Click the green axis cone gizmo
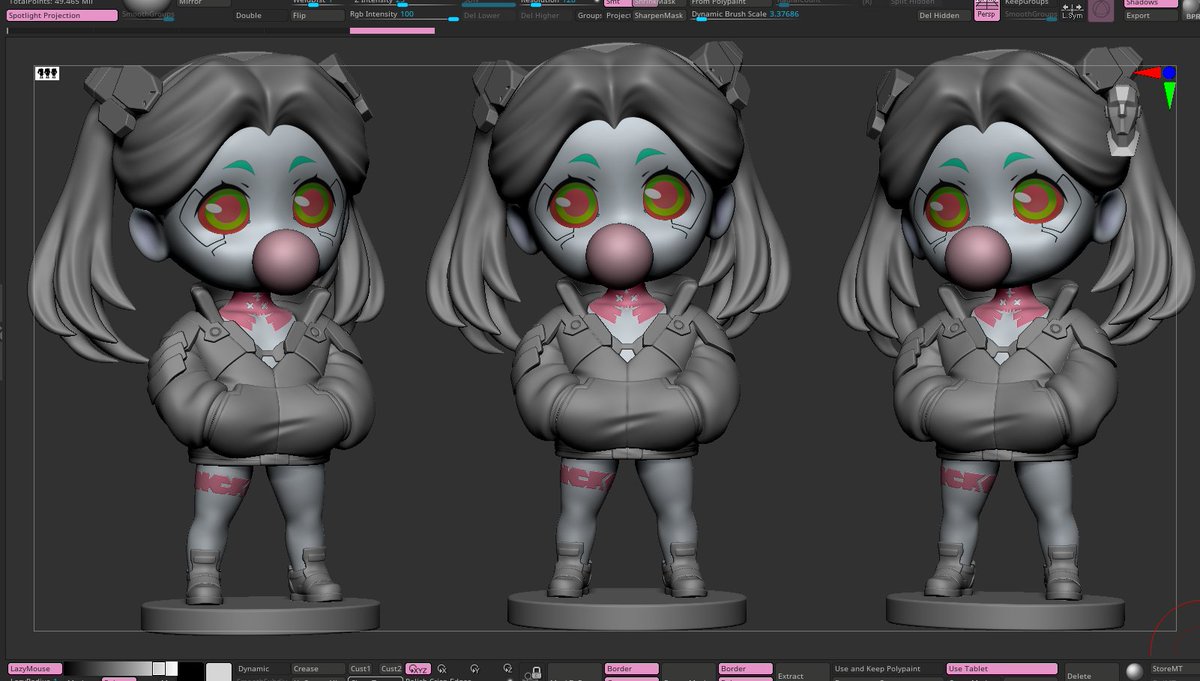This screenshot has width=1200, height=681. coord(1169,95)
